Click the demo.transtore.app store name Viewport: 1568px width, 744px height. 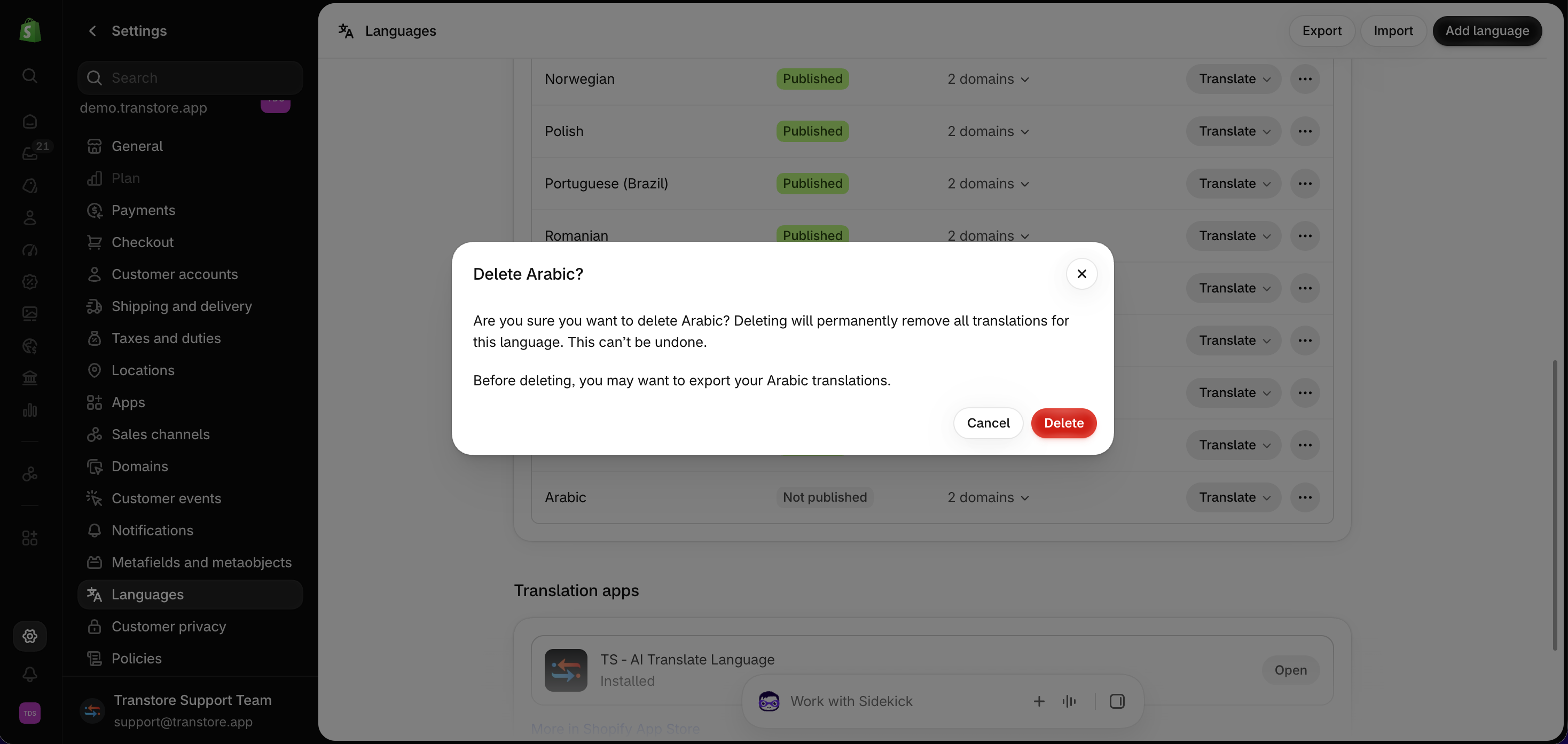(x=143, y=108)
